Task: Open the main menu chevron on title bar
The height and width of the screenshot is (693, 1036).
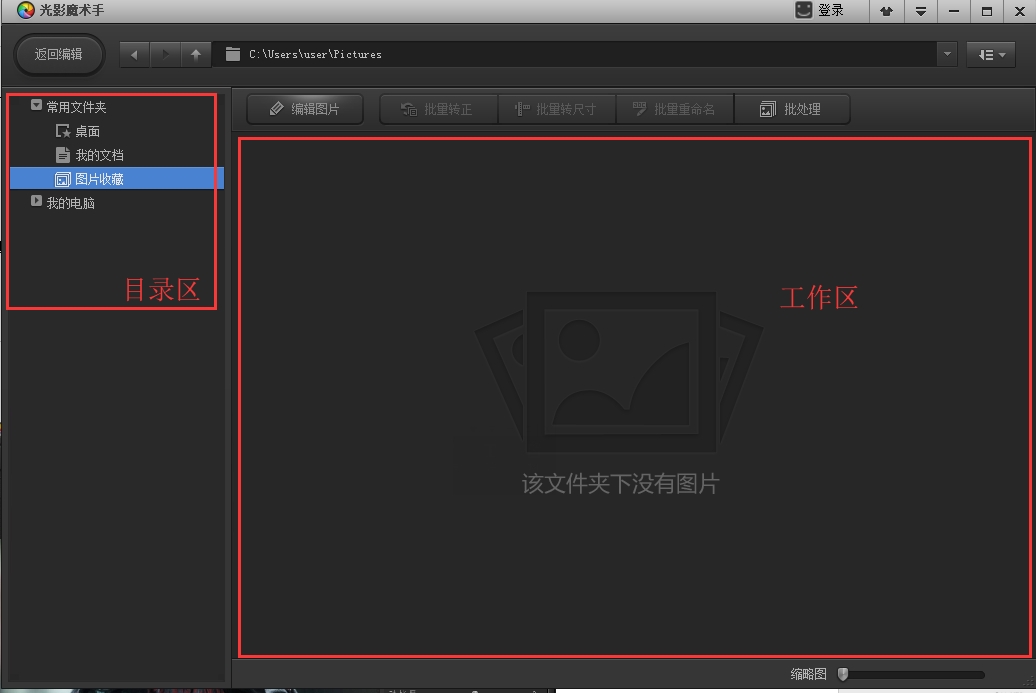Action: point(921,11)
